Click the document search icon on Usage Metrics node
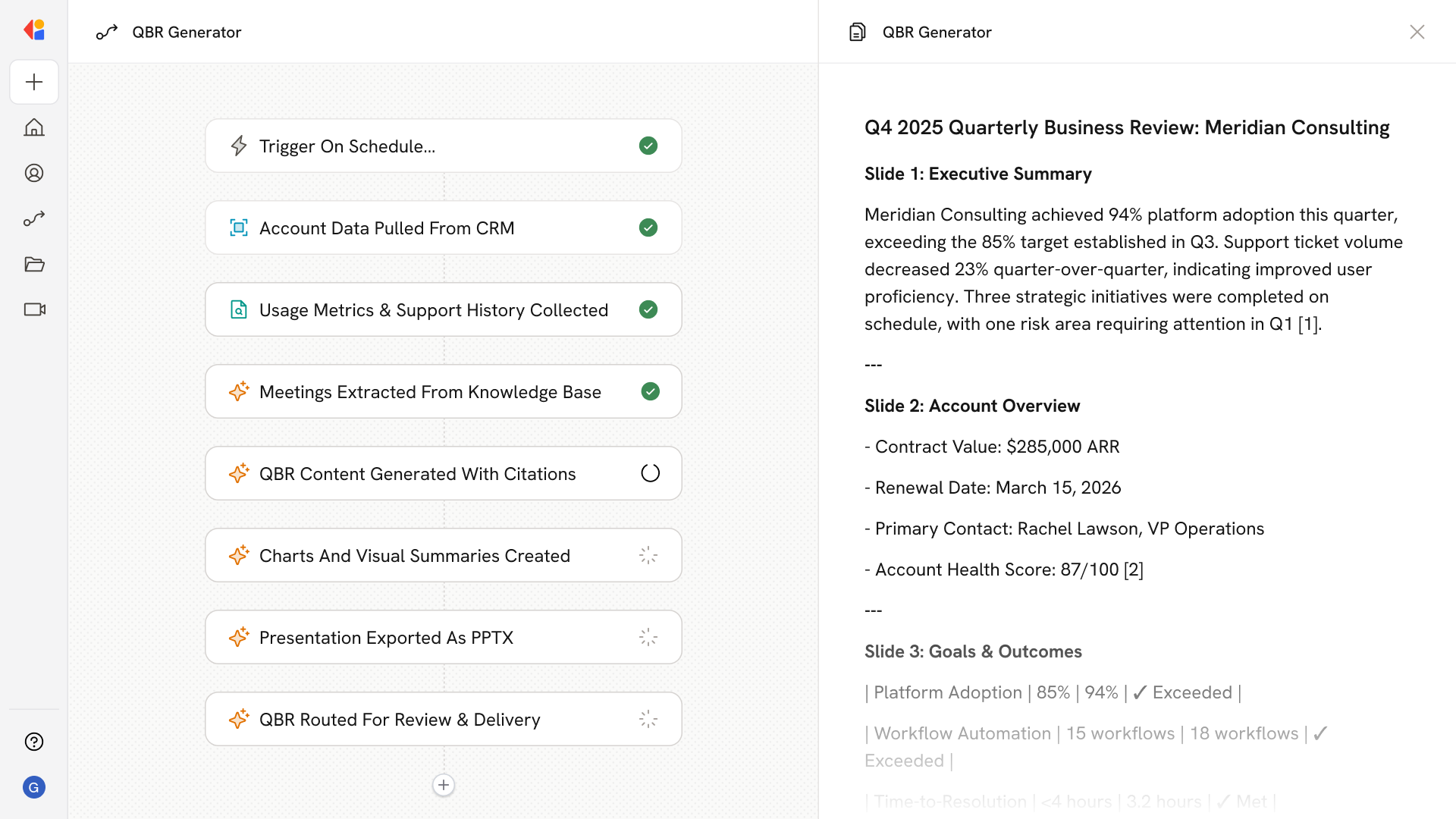Image resolution: width=1456 pixels, height=819 pixels. [239, 309]
